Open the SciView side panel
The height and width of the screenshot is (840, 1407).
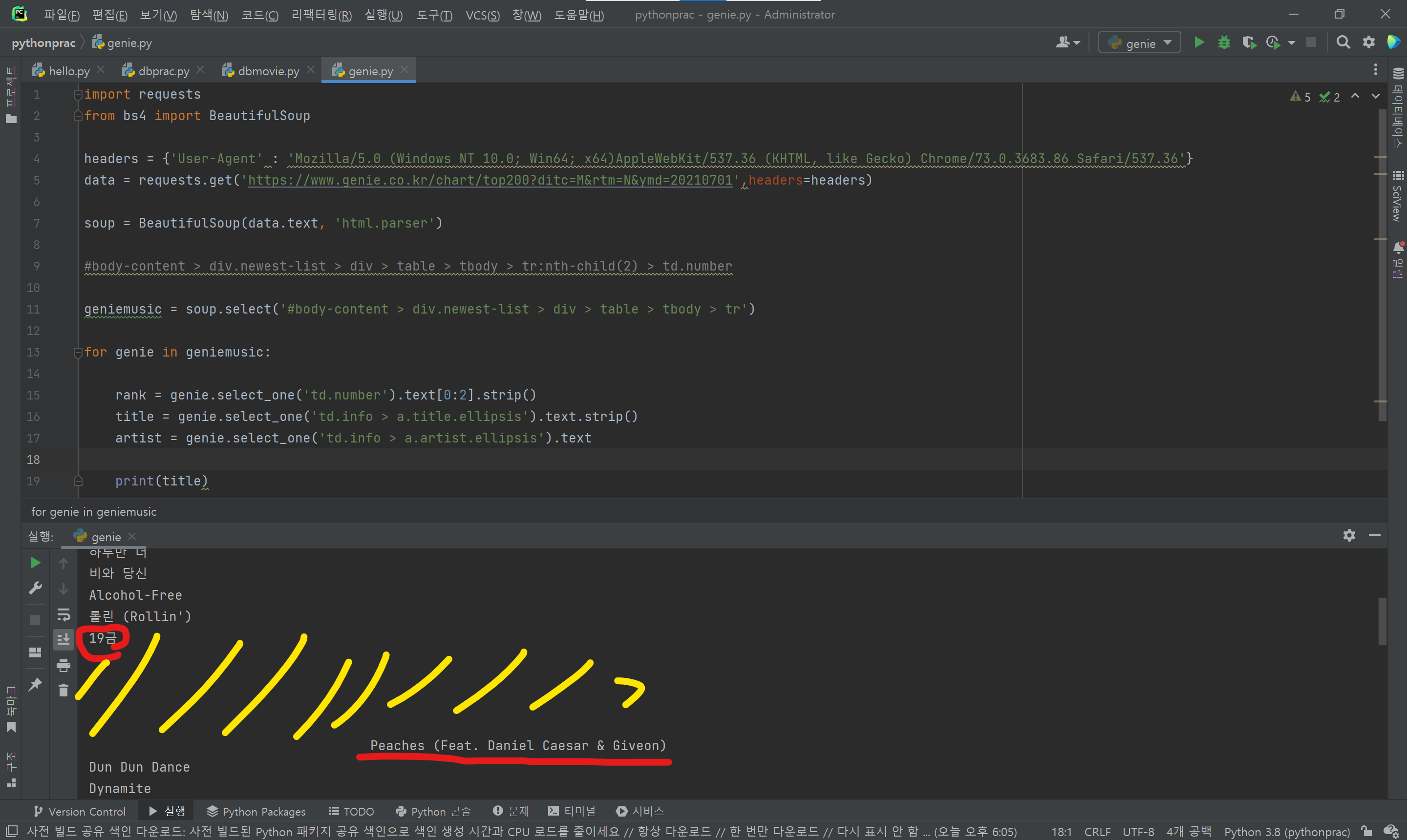[x=1398, y=196]
